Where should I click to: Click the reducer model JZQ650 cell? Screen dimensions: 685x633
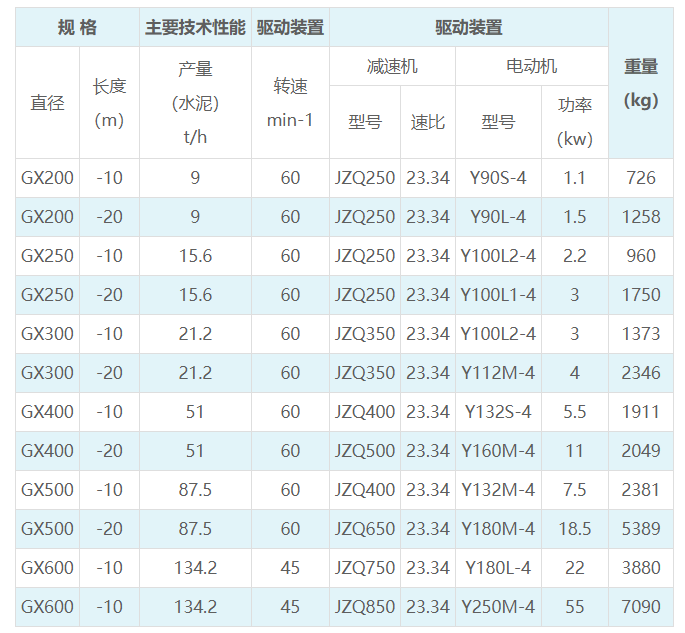click(x=365, y=529)
